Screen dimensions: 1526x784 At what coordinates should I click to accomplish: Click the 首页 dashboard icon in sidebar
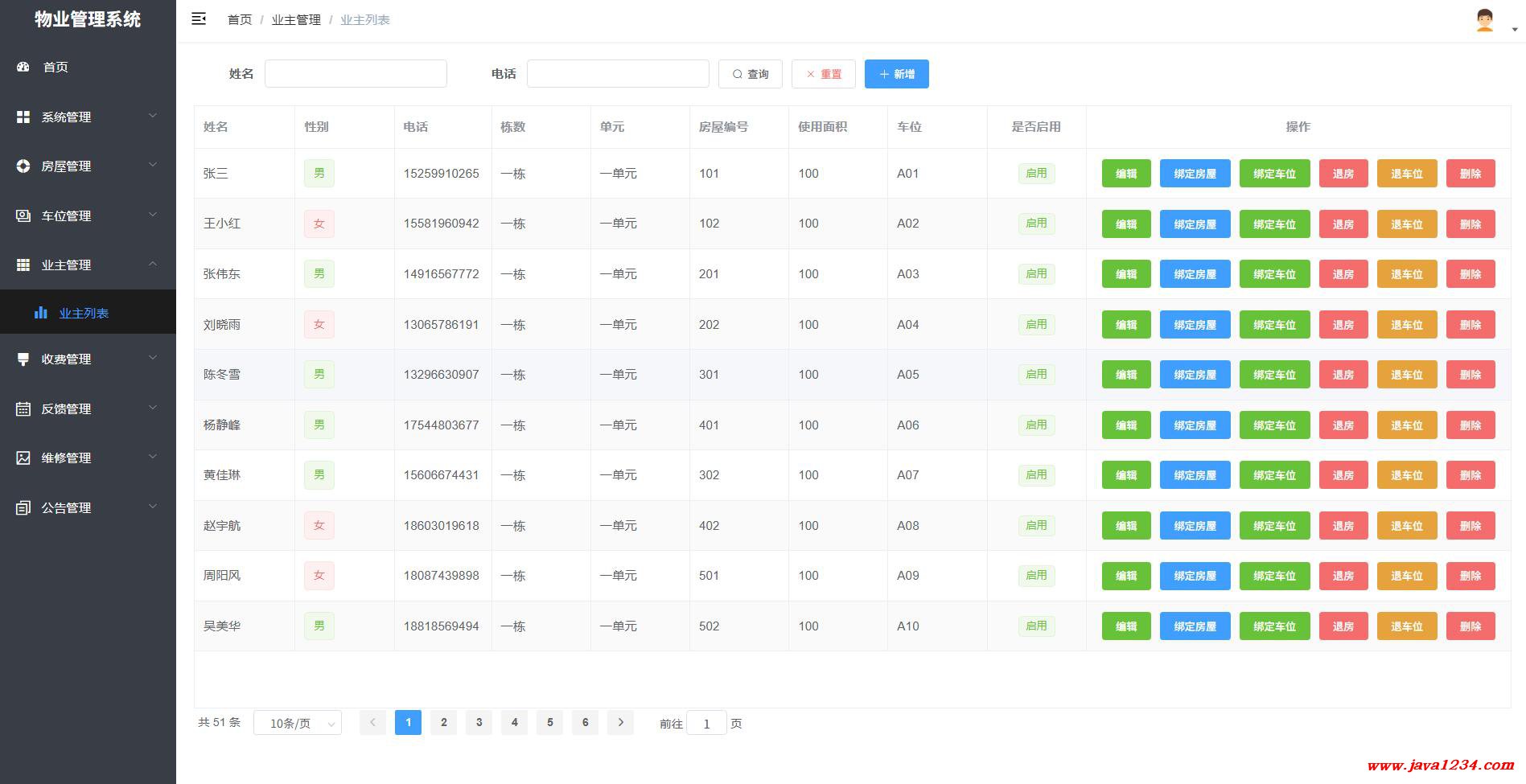(x=23, y=67)
